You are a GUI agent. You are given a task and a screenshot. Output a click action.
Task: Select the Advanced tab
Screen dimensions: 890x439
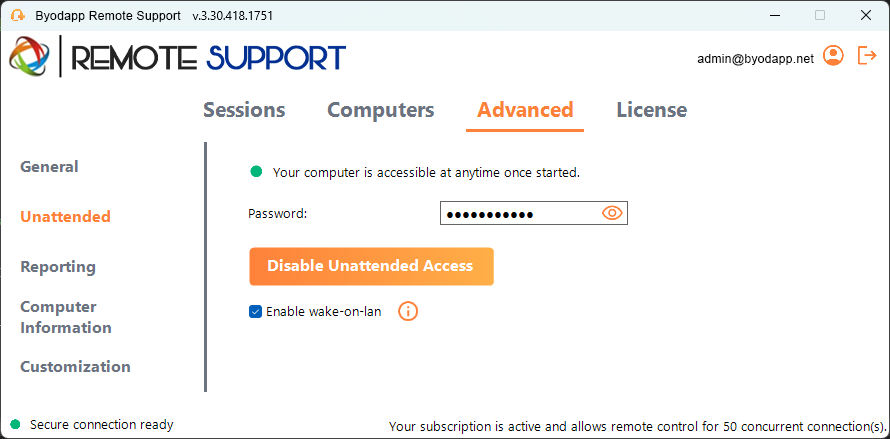(x=525, y=110)
